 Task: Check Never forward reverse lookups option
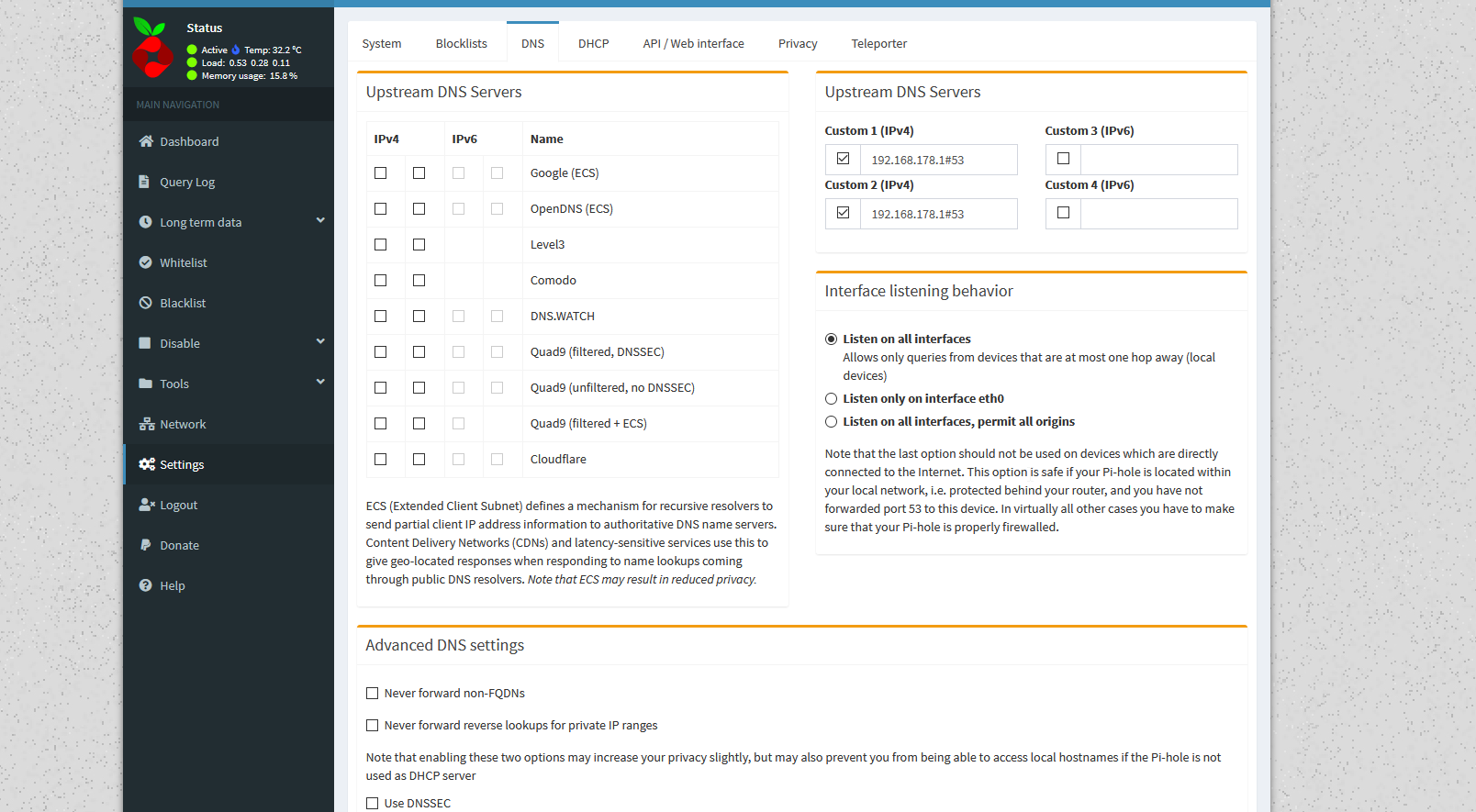[373, 726]
